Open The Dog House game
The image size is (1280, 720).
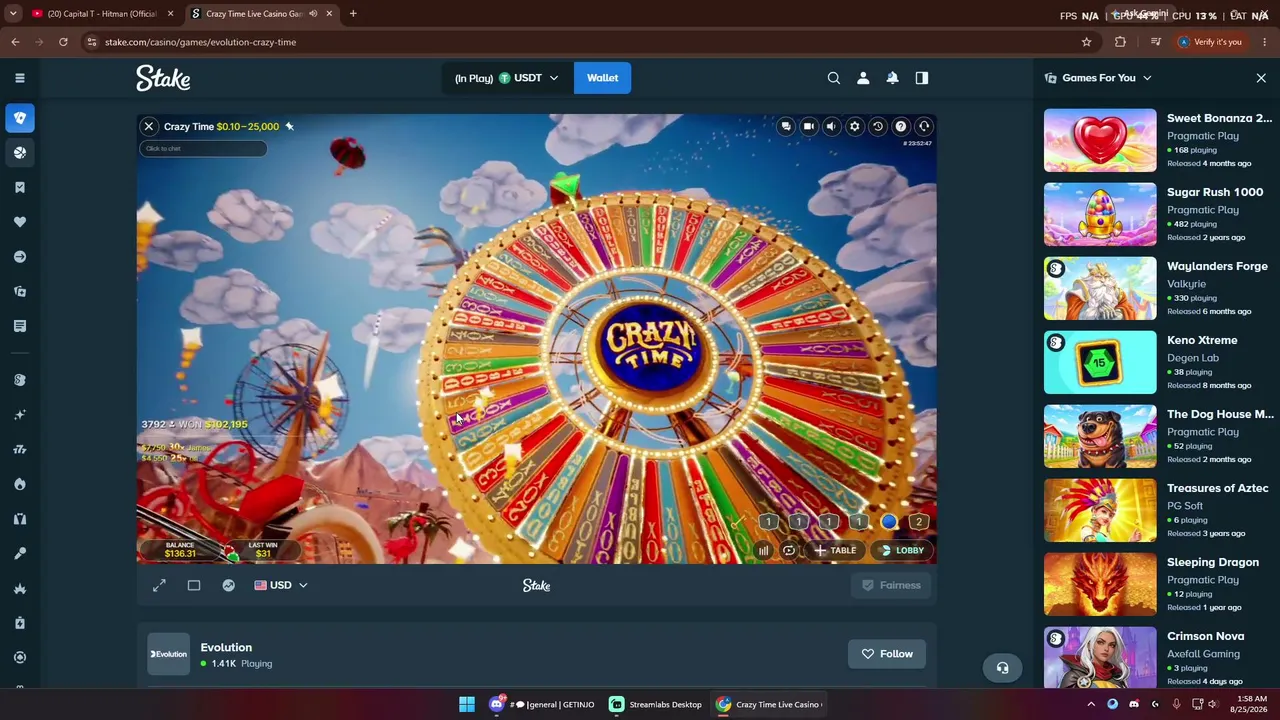pos(1100,436)
